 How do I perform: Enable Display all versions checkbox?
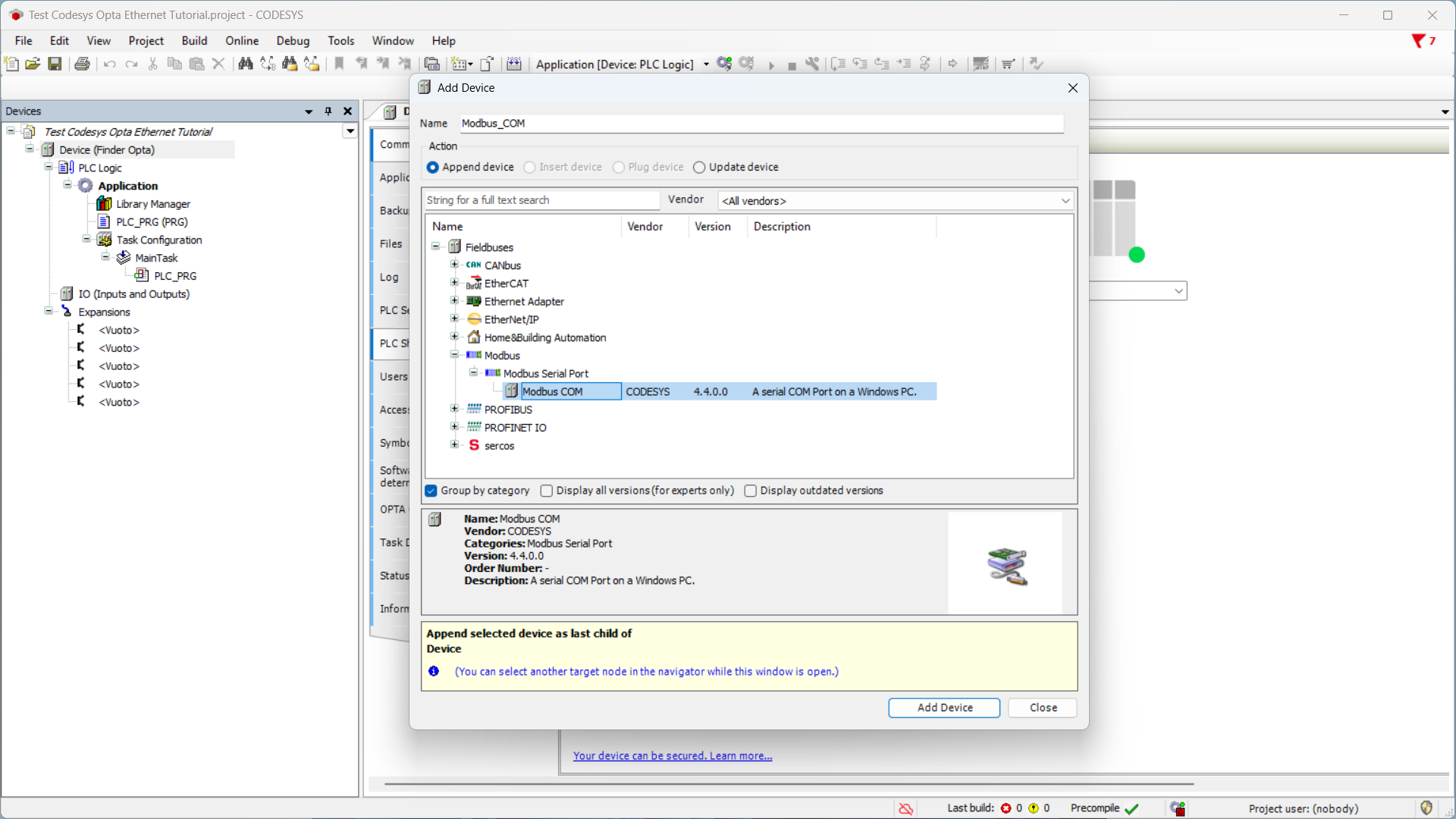pos(546,491)
